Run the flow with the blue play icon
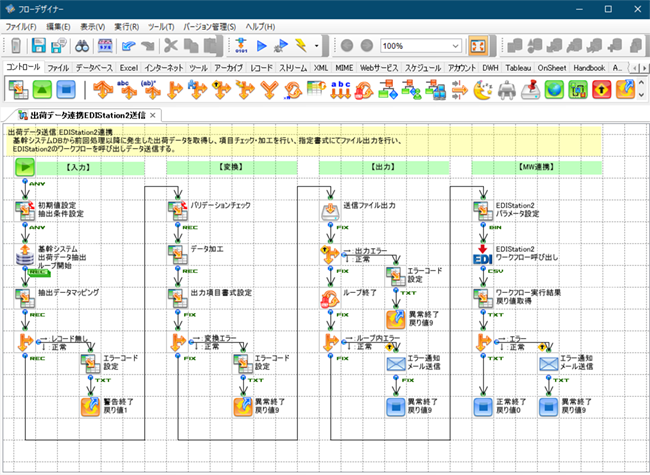Screen dimensions: 650x475 261,46
